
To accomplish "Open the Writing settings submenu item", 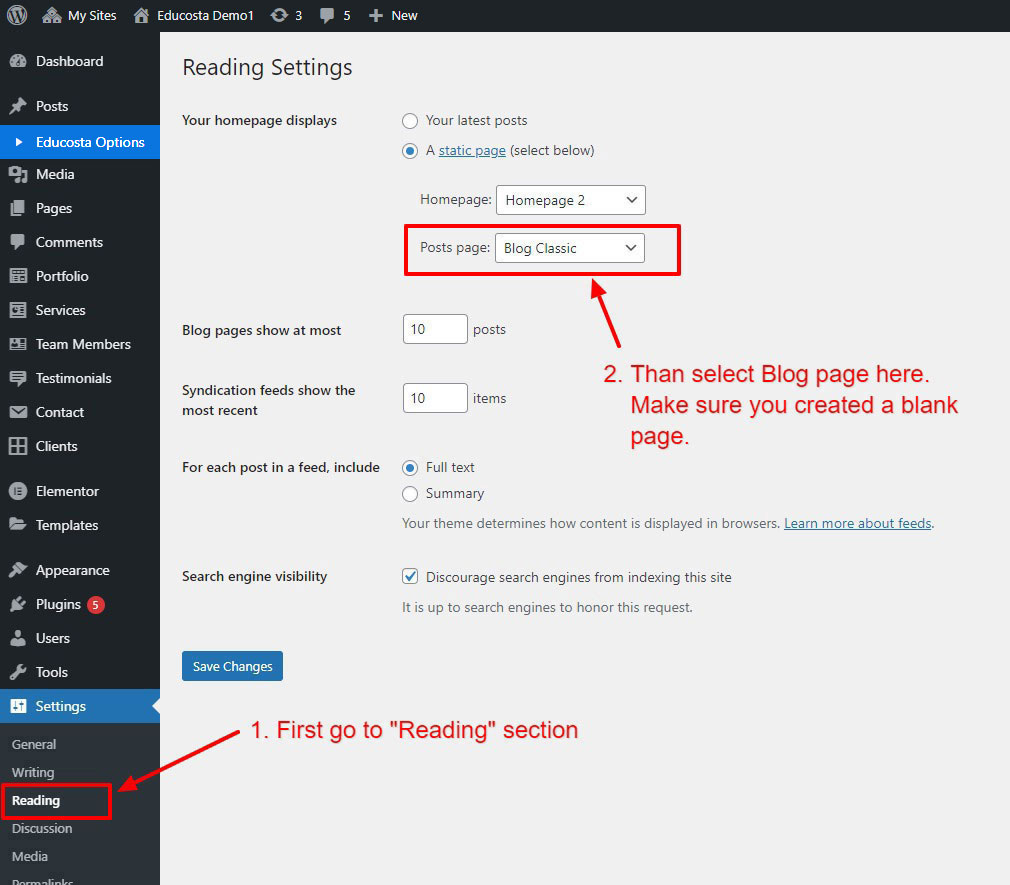I will pyautogui.click(x=33, y=772).
